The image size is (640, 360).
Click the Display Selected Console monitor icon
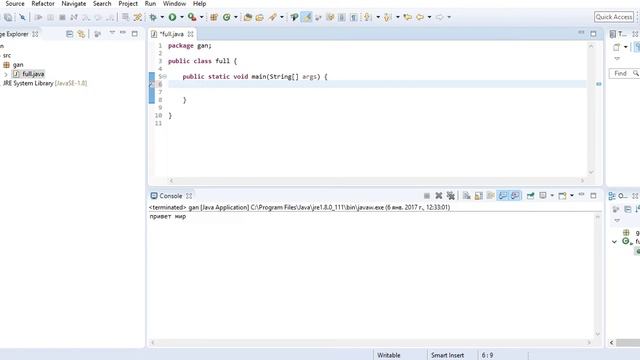(x=543, y=196)
